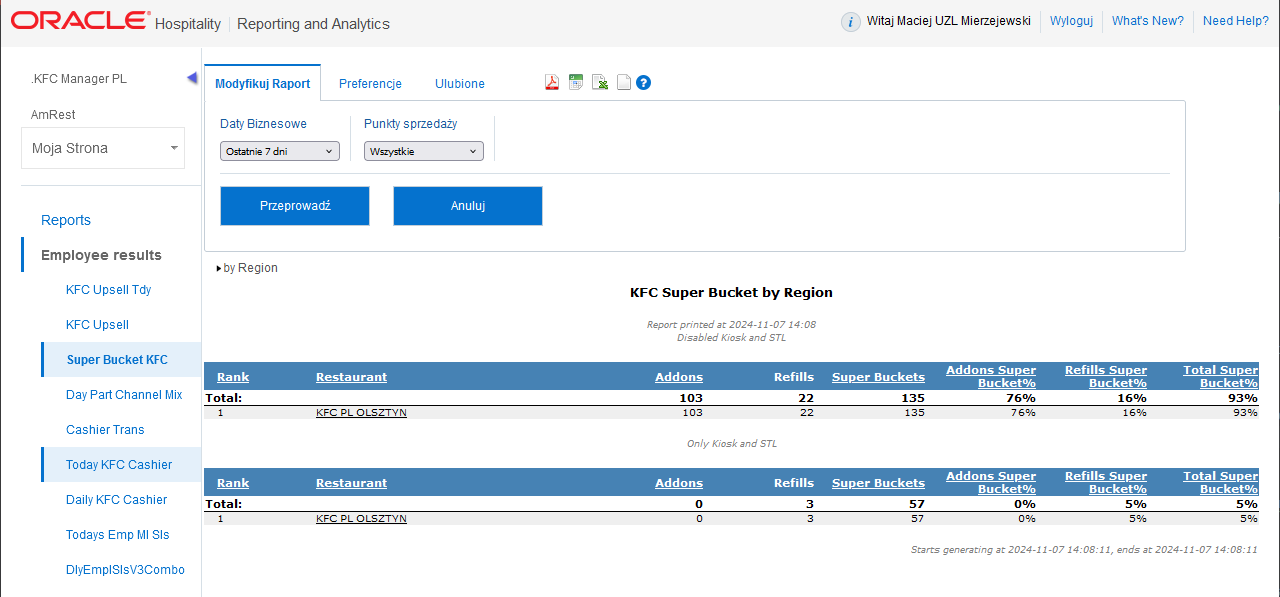Switch to the Ulubione tab

(x=460, y=84)
